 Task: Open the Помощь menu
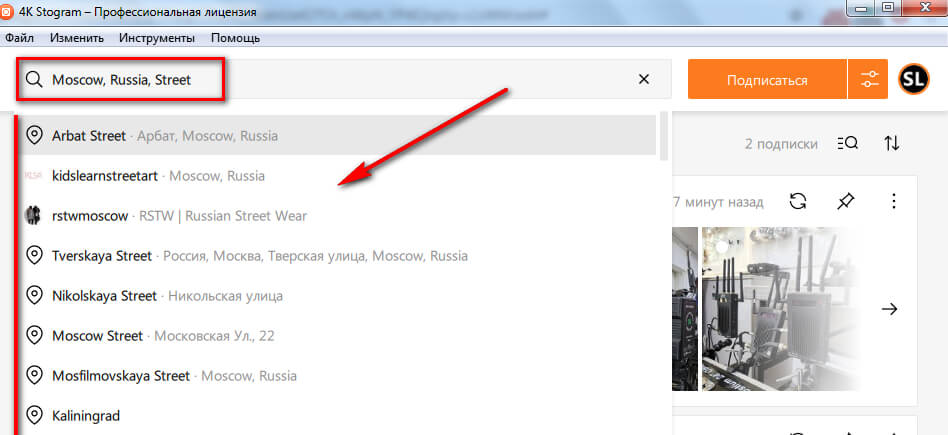tap(235, 38)
